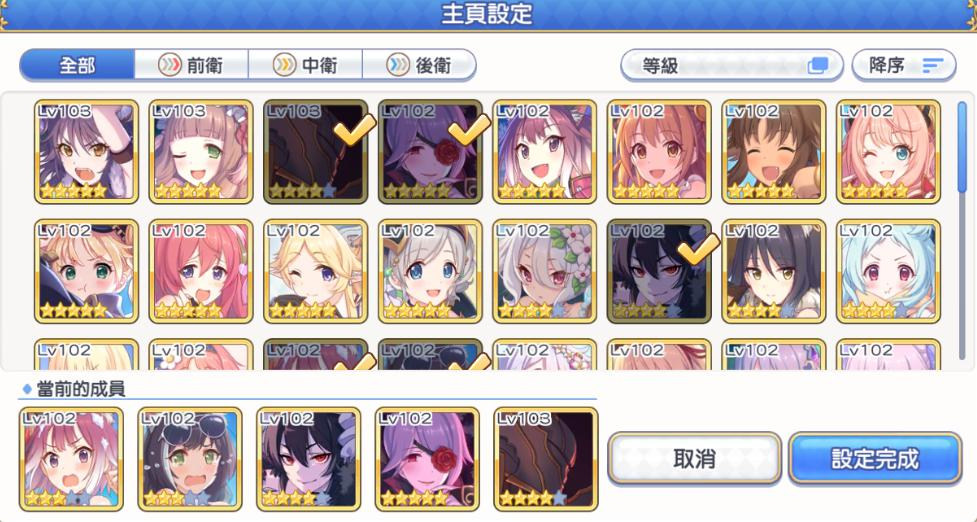Choose the white-haired girl with flower crown
This screenshot has height=522, width=977.
click(545, 271)
